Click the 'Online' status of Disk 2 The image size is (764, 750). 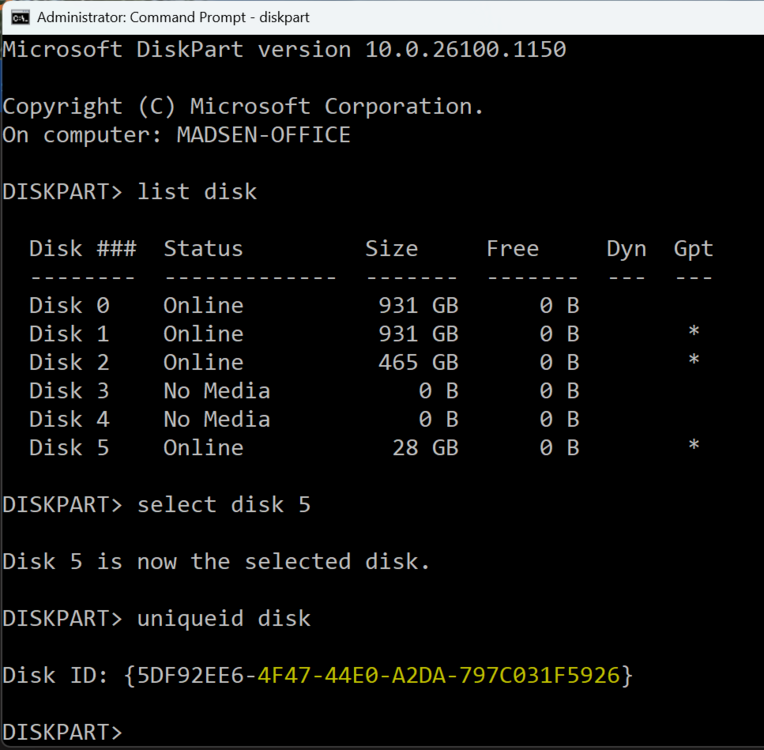(x=203, y=362)
